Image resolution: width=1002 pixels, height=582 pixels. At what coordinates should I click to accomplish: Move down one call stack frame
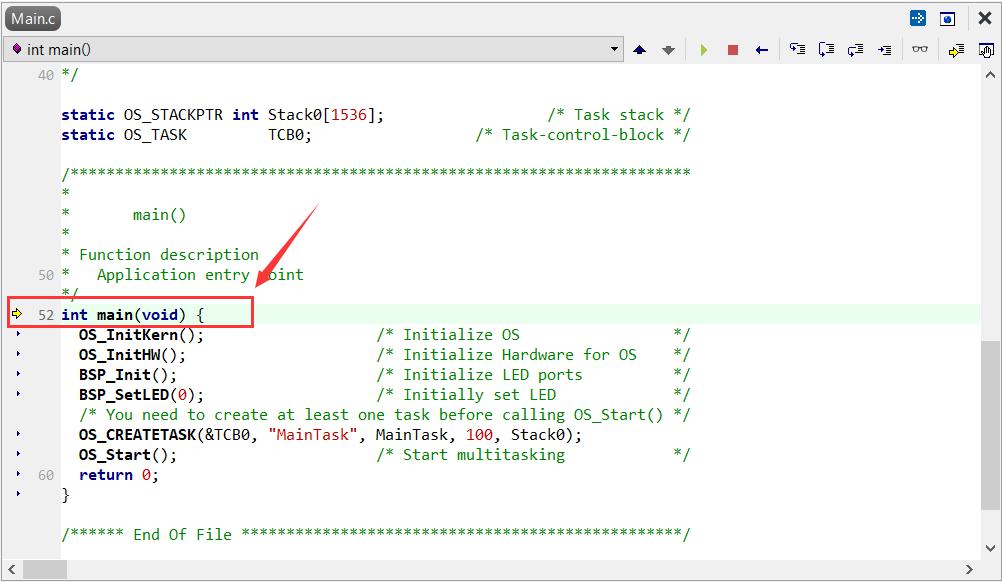(x=668, y=50)
